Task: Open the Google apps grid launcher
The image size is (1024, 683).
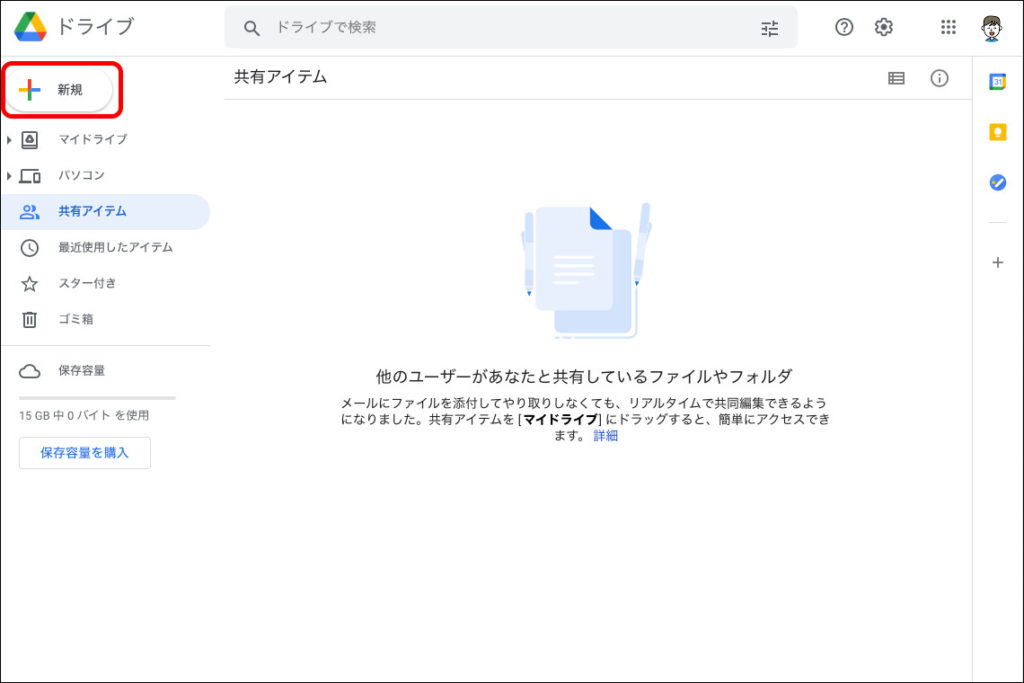Action: (948, 28)
